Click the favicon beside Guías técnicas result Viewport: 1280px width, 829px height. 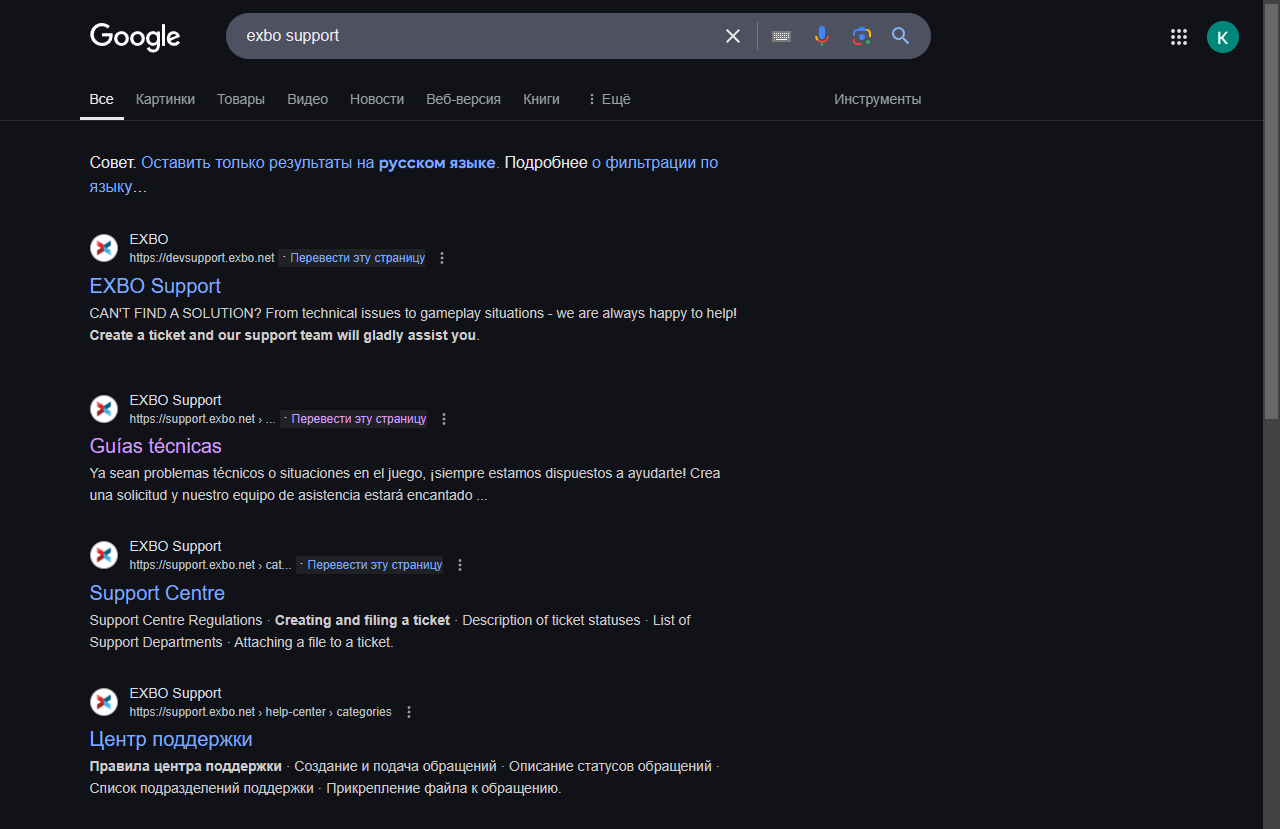(104, 409)
